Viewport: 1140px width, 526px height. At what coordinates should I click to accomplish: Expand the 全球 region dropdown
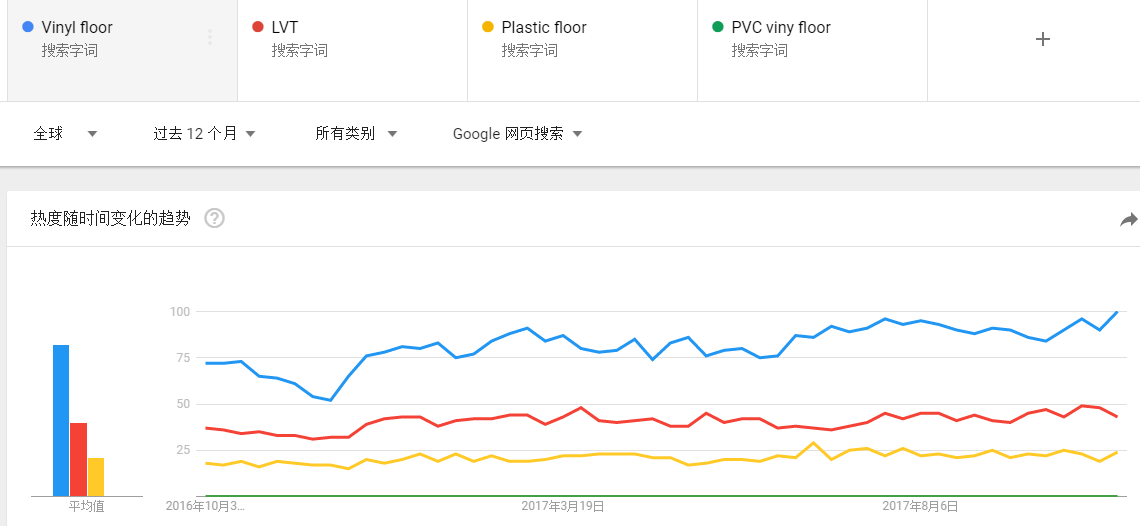tap(65, 134)
